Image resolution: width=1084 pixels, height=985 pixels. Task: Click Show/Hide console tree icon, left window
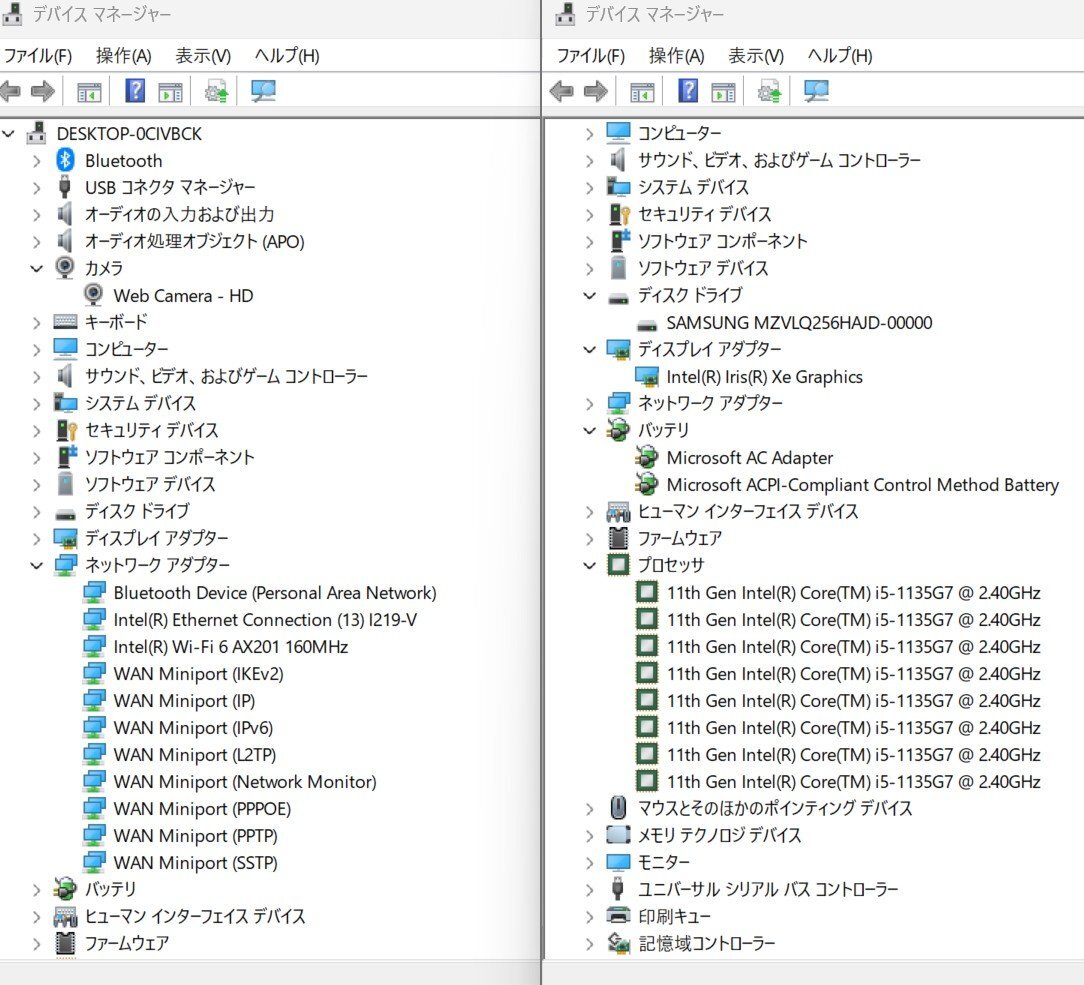88,91
